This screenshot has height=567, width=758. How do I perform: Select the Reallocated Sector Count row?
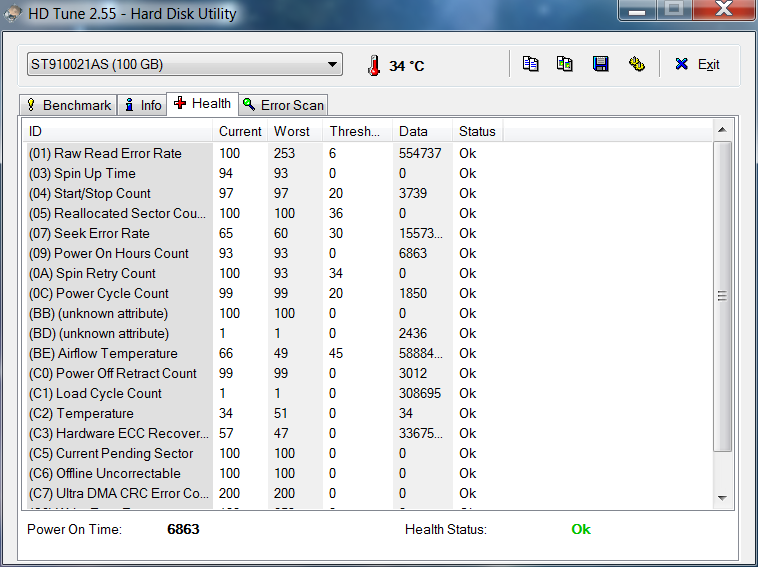(367, 213)
